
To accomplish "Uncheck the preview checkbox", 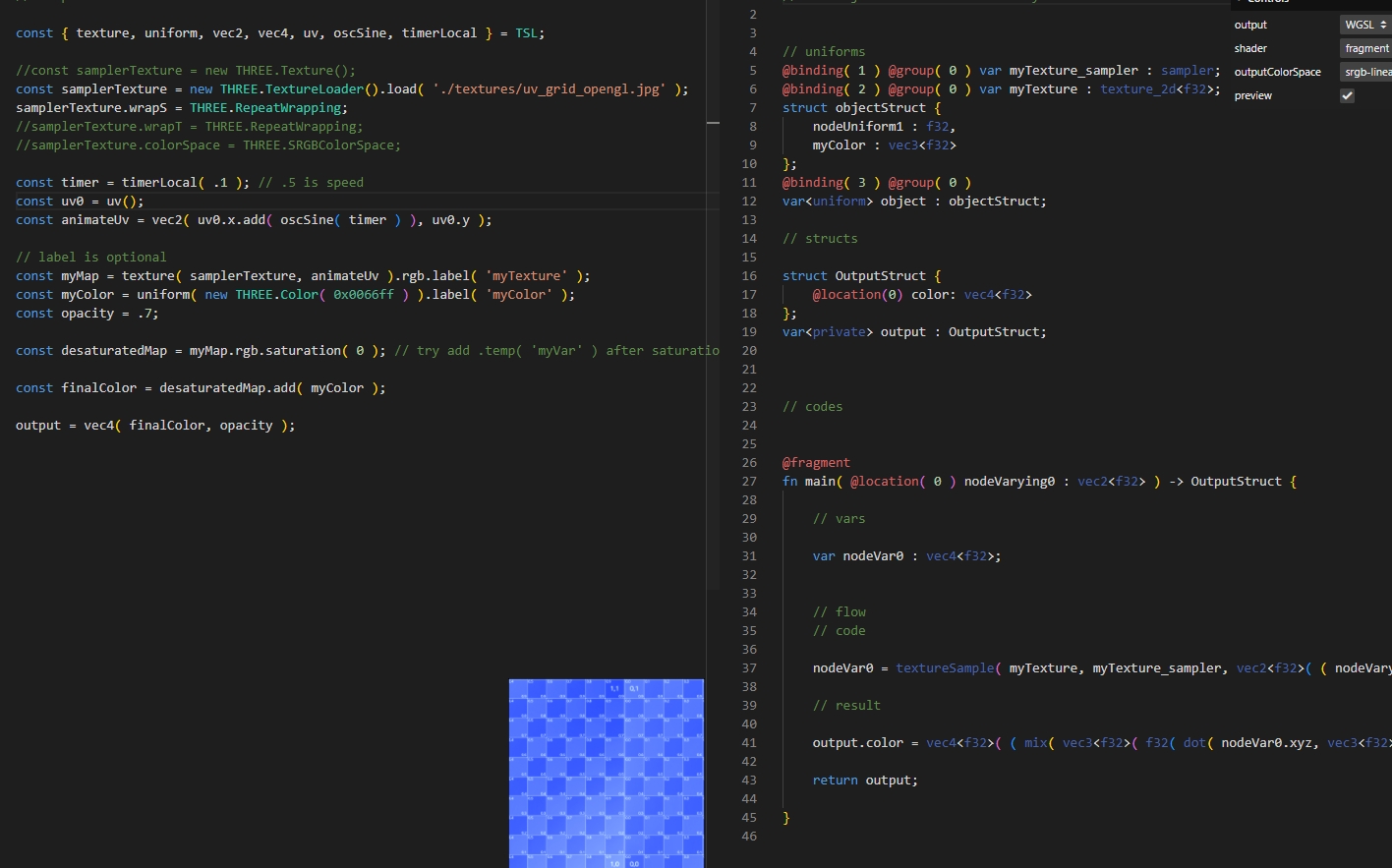I will [1347, 95].
